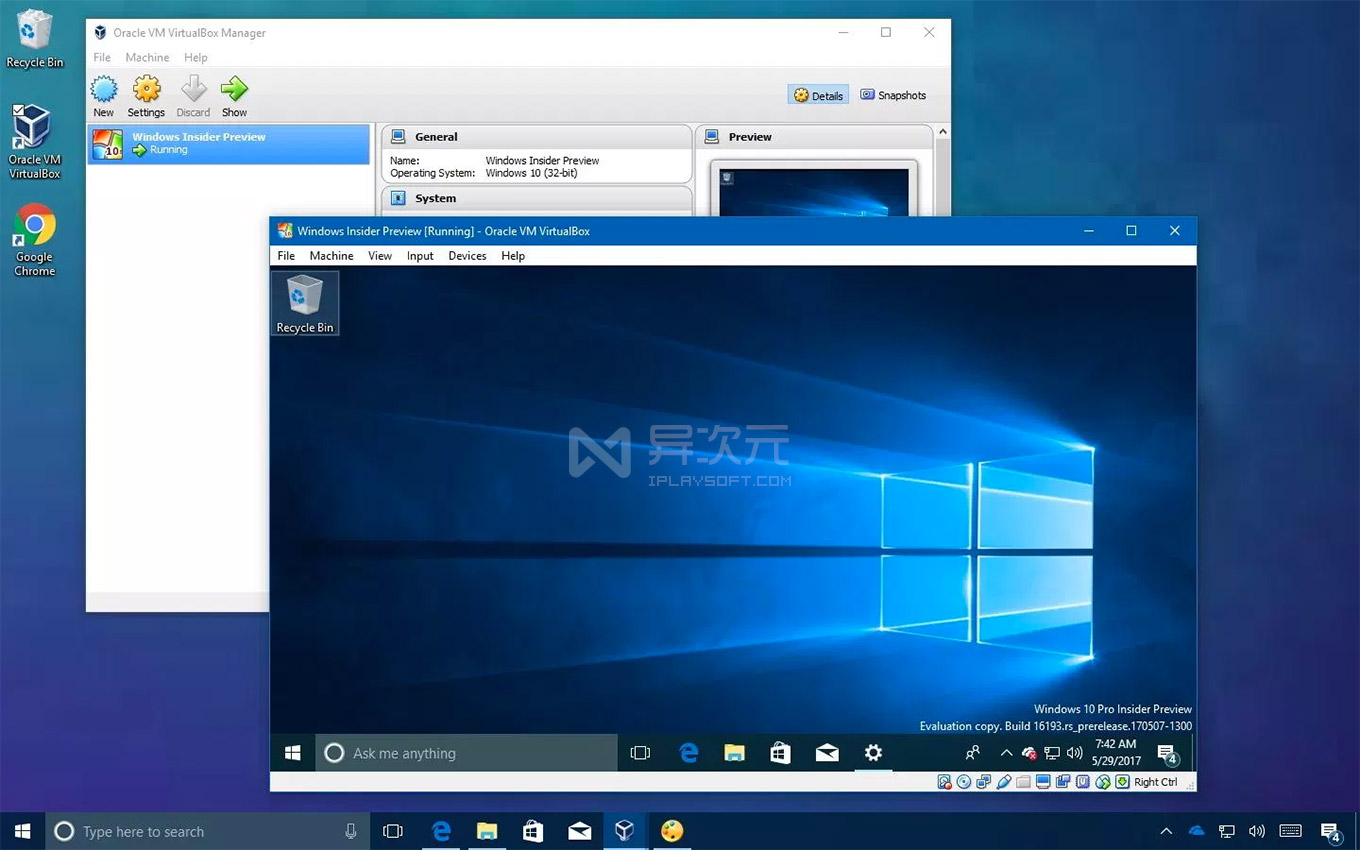The height and width of the screenshot is (850, 1360).
Task: Click the network adapter status icon
Action: (984, 782)
